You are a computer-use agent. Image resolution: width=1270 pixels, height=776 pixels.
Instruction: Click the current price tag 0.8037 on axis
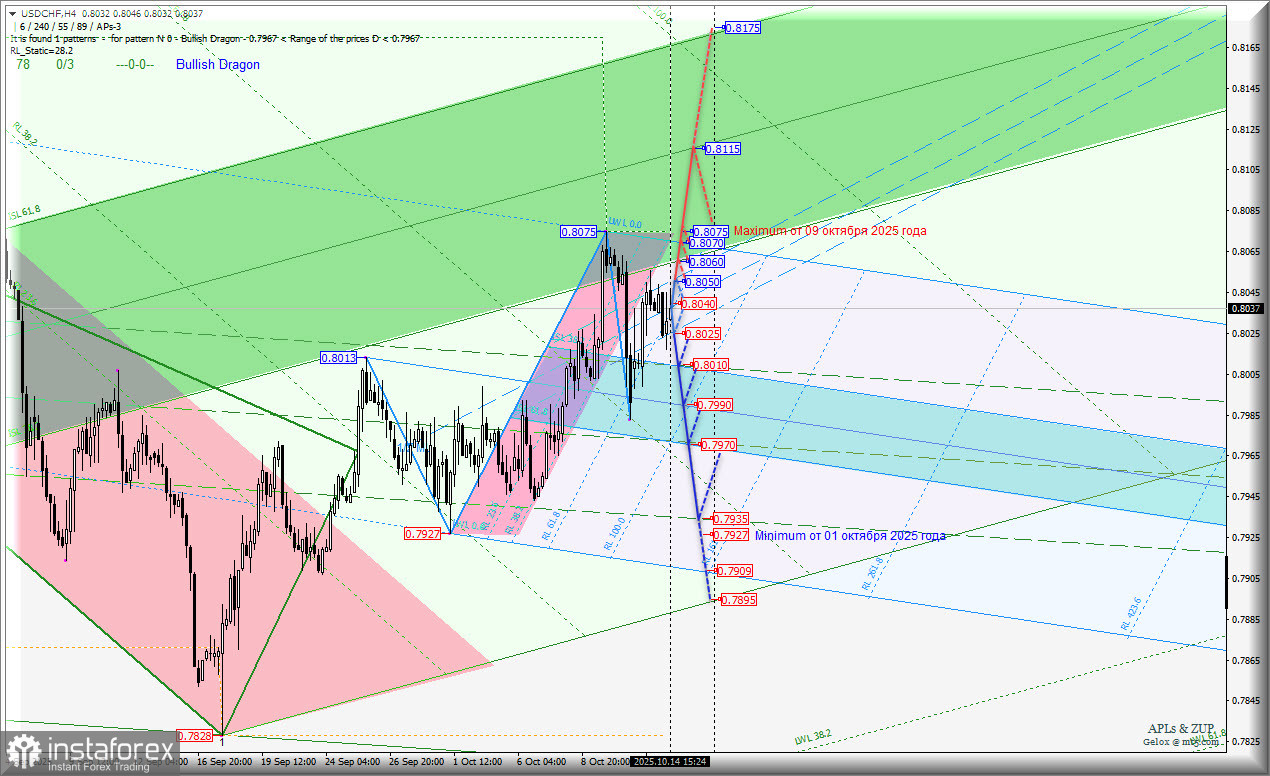(x=1246, y=308)
